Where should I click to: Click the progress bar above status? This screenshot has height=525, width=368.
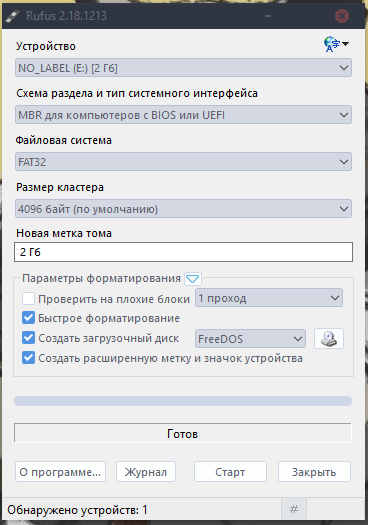[183, 401]
